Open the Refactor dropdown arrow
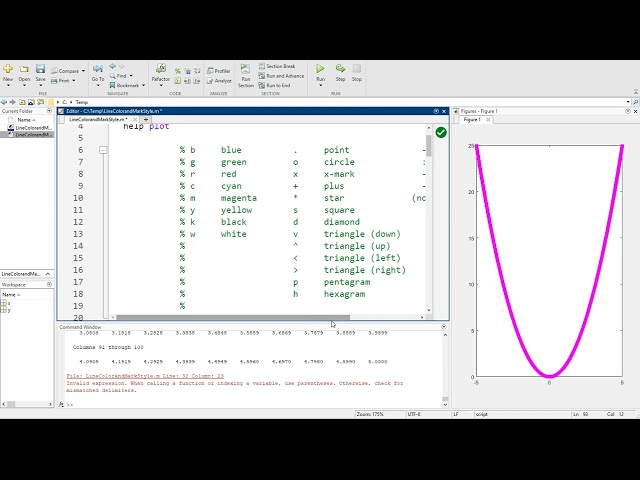This screenshot has width=640, height=480. (x=161, y=85)
